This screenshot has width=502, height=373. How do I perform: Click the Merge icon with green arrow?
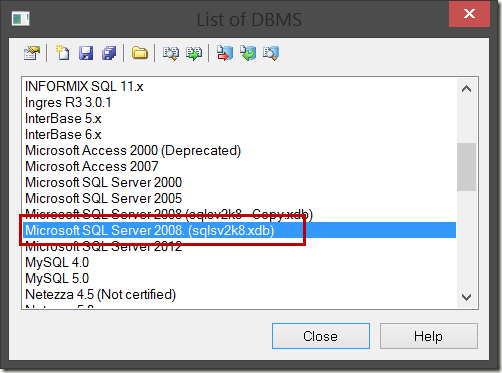pyautogui.click(x=194, y=53)
